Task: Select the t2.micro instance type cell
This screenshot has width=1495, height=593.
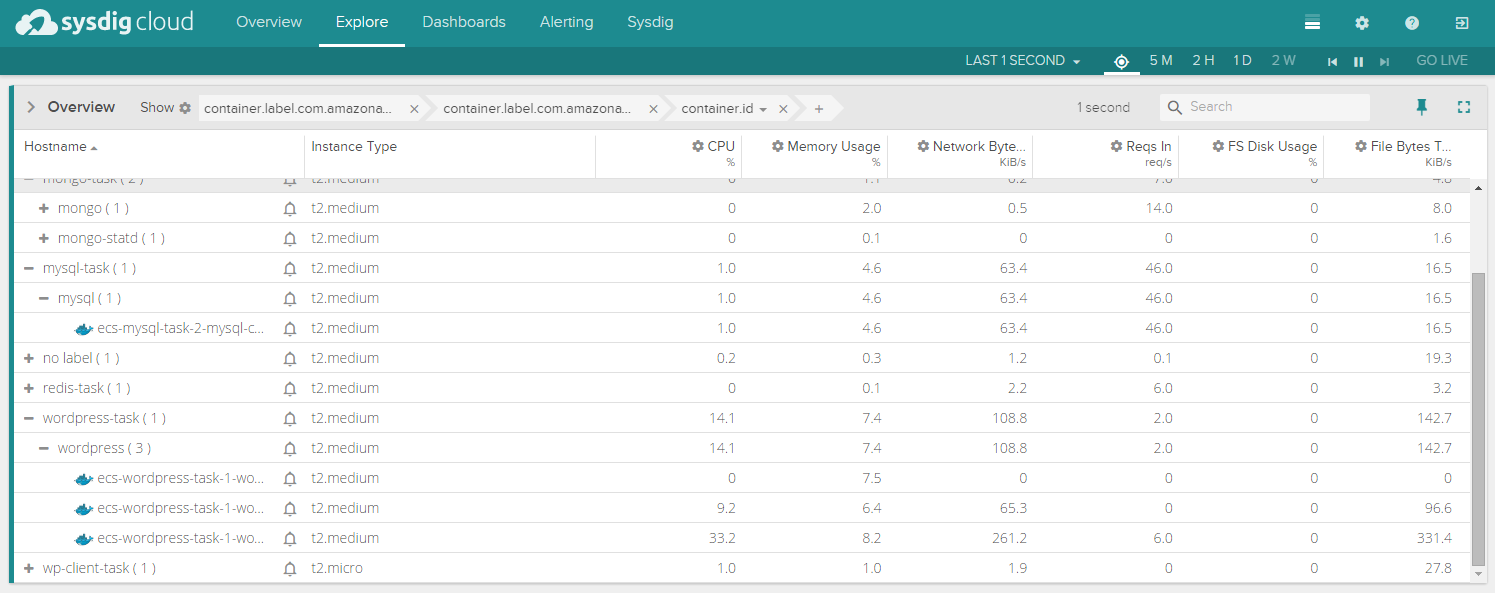Action: click(337, 568)
